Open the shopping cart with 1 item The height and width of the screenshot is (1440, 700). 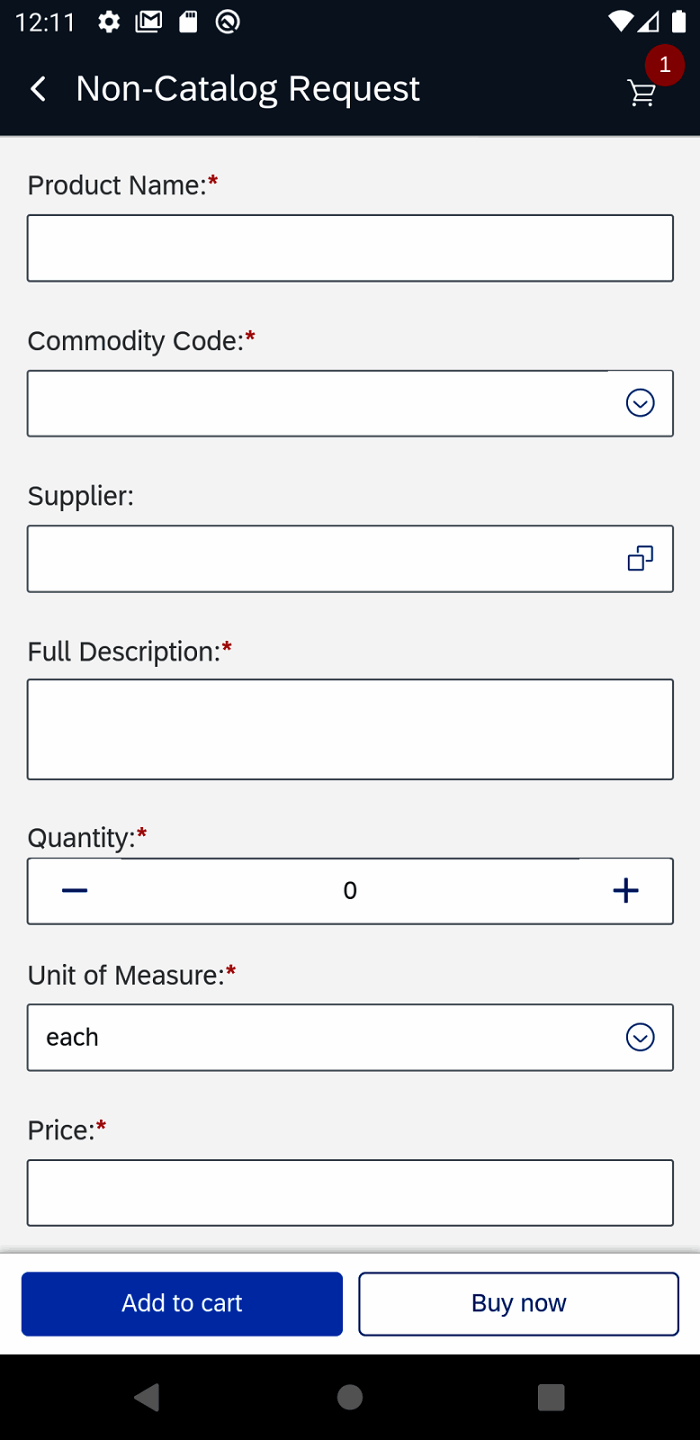coord(641,95)
